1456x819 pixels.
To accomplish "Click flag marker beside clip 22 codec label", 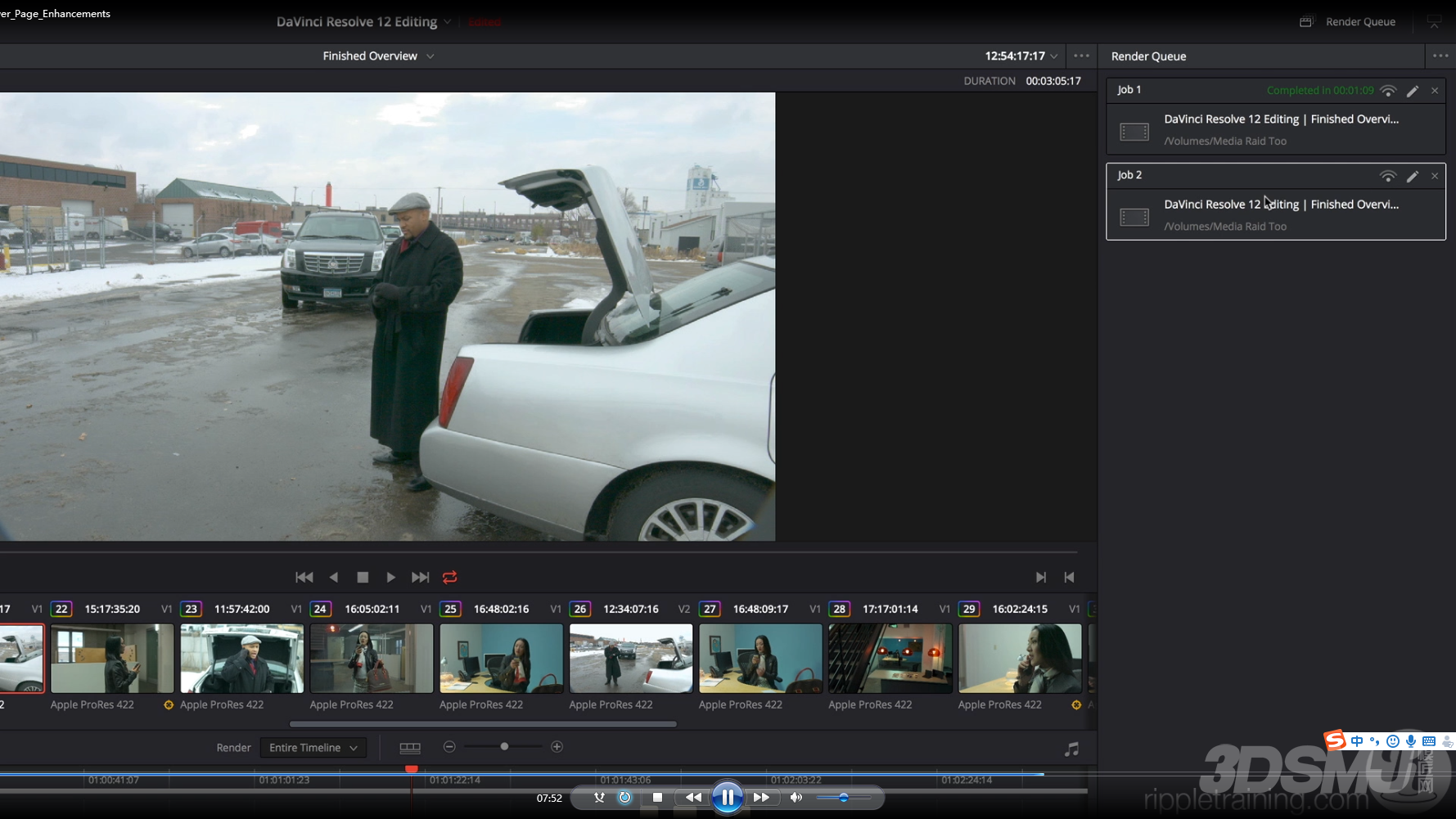I will coord(169,704).
